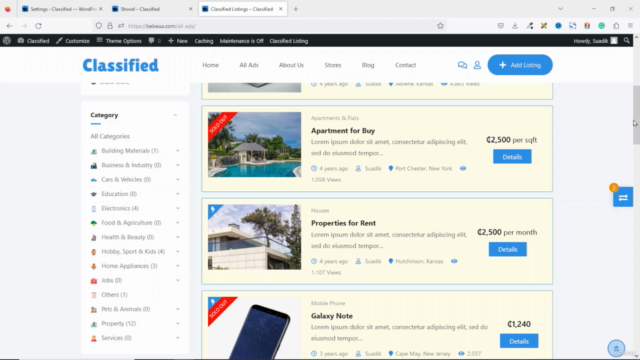
Task: Expand the Home Appliances subcategories
Action: pos(178,266)
